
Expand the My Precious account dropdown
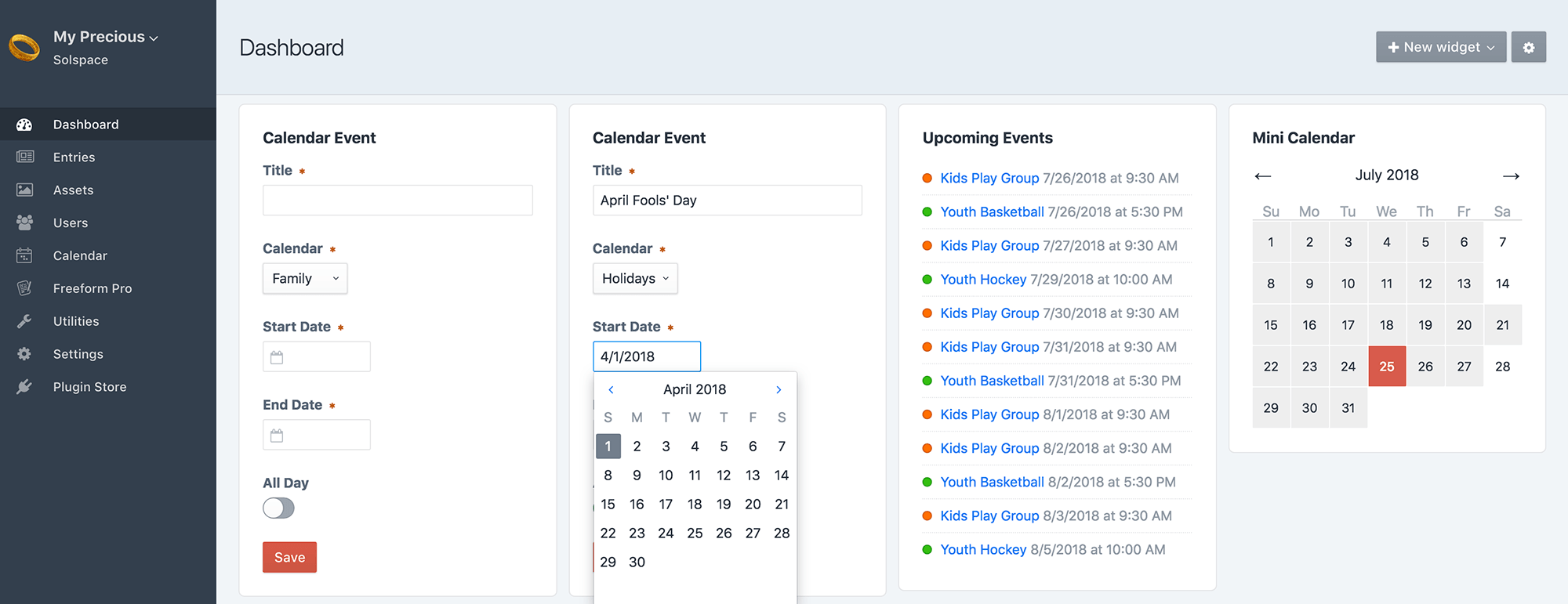pyautogui.click(x=104, y=36)
